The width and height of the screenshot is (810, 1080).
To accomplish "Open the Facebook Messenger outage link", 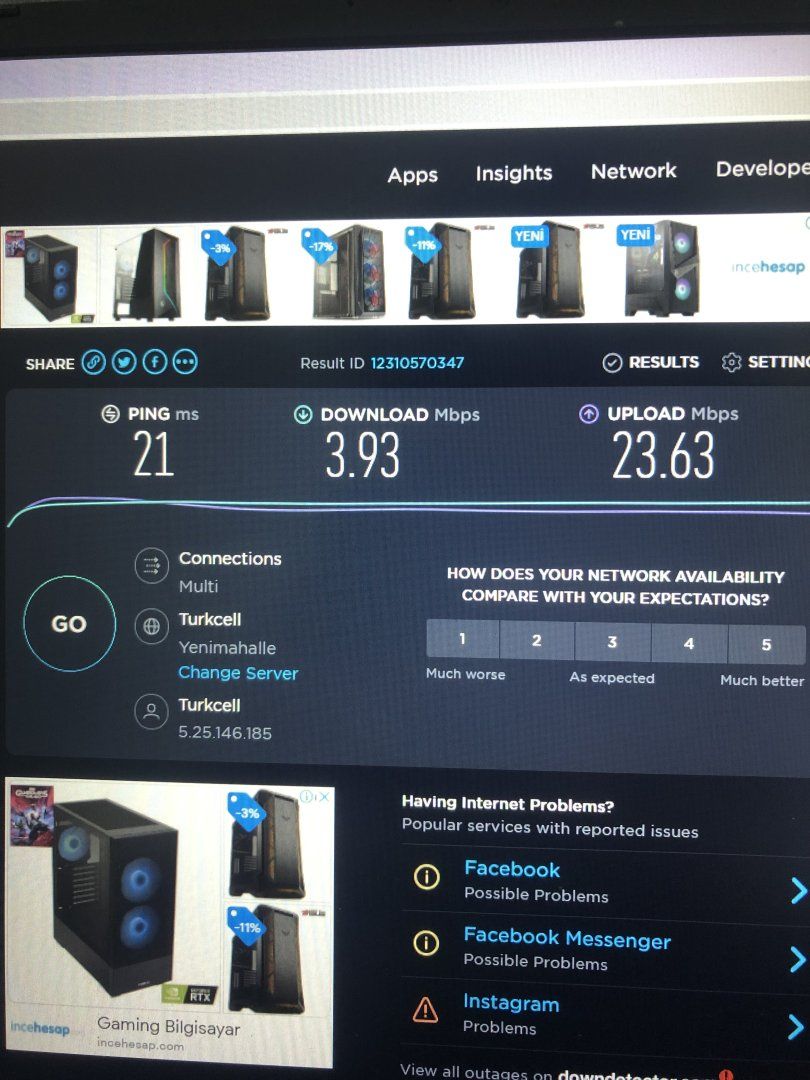I will [568, 937].
